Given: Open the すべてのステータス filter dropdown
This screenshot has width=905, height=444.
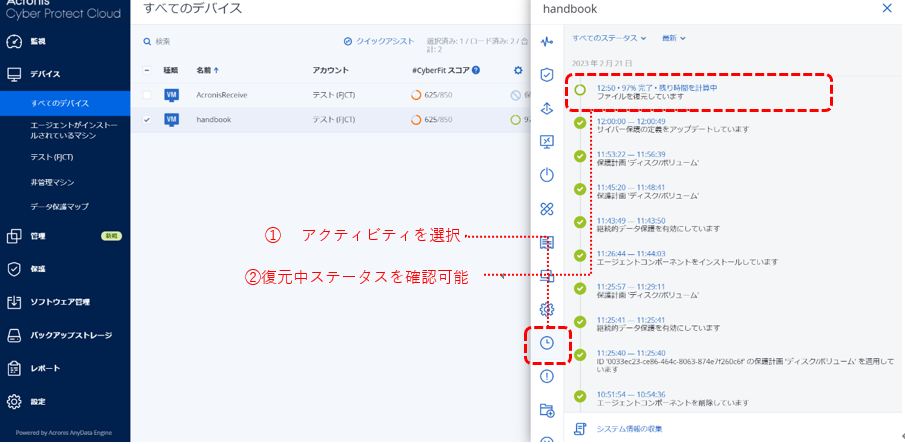Looking at the screenshot, I should click(610, 38).
